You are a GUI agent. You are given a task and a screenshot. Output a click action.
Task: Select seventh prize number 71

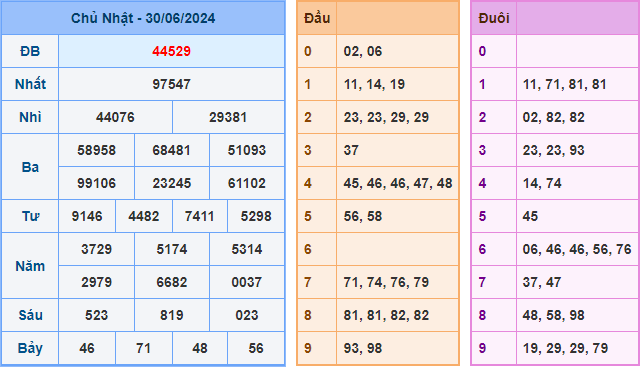tap(143, 348)
